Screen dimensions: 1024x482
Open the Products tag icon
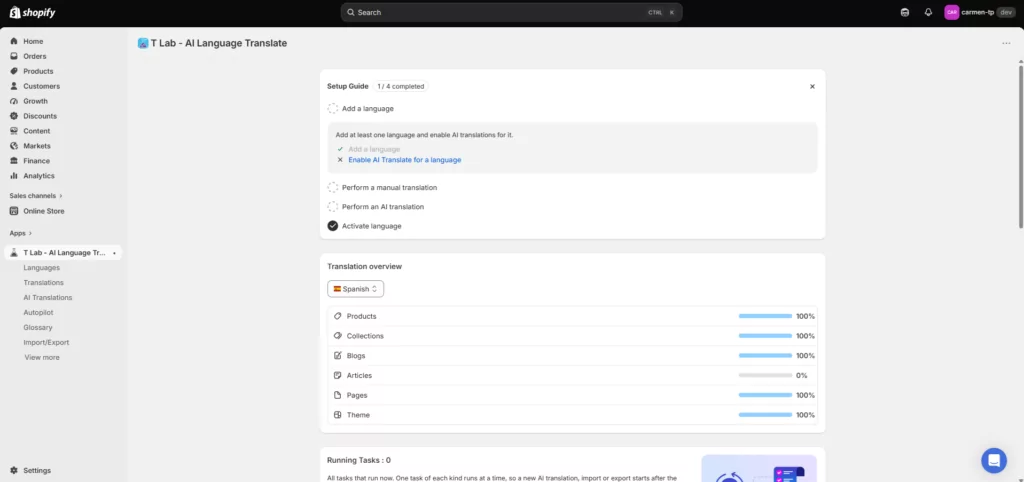coord(14,71)
